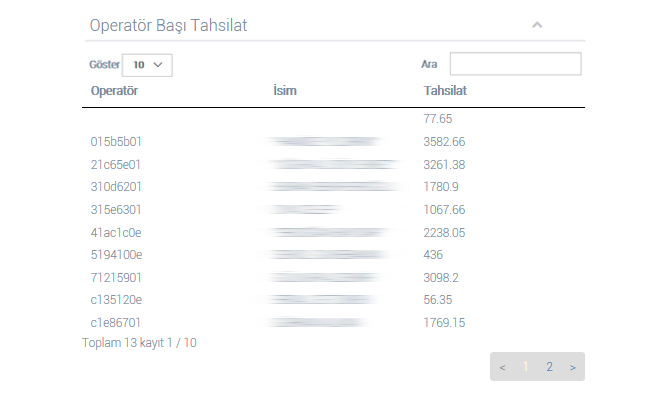This screenshot has height=401, width=672.
Task: Click the Ara search input field
Action: point(516,64)
